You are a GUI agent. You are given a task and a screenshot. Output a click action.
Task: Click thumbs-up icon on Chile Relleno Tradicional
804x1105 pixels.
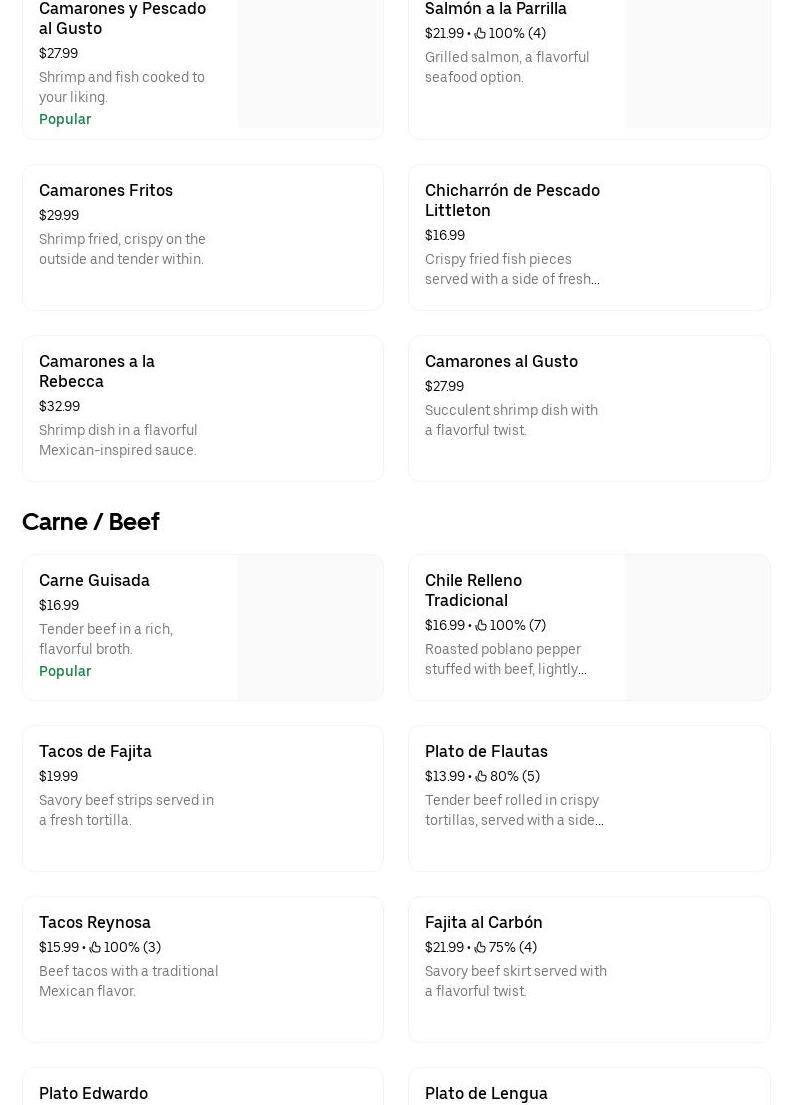[481, 625]
